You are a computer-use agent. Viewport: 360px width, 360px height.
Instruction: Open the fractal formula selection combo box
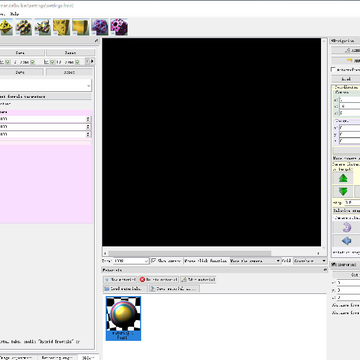46,85
